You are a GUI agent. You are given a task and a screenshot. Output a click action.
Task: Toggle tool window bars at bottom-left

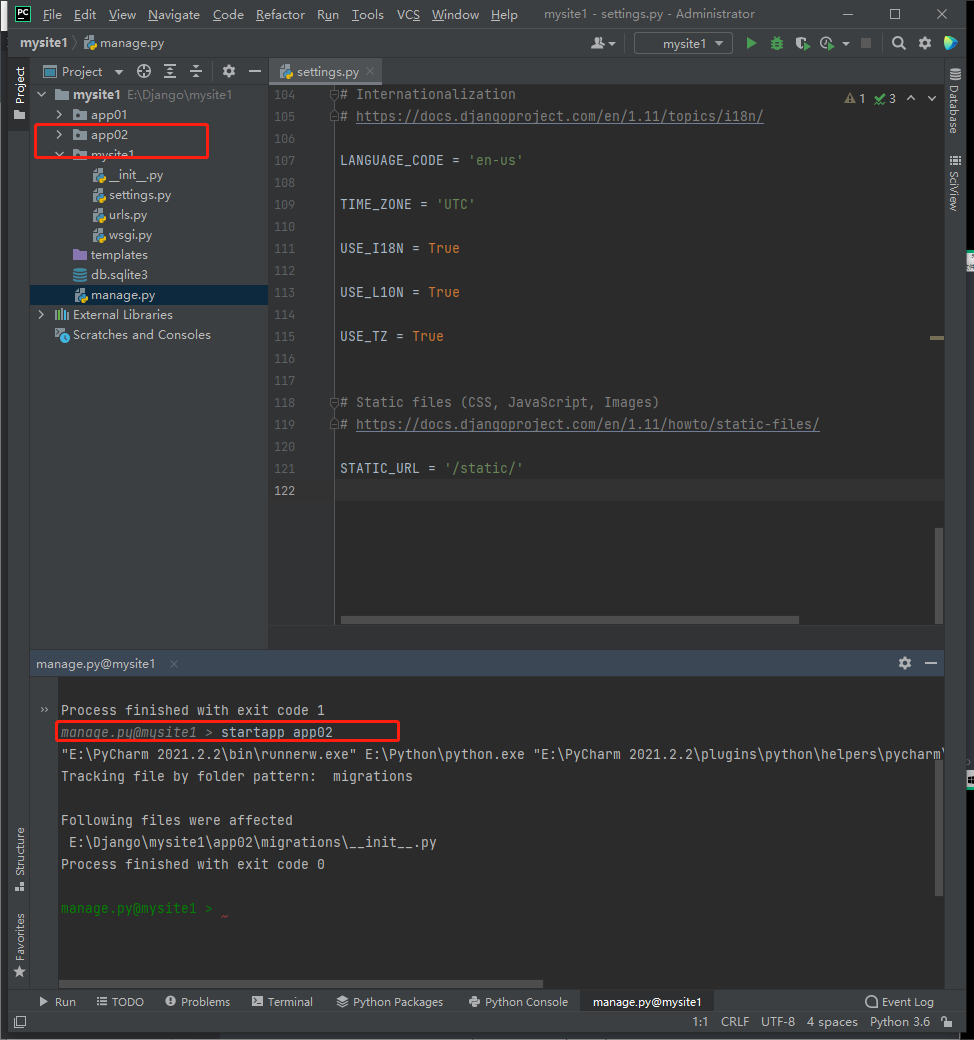point(20,1022)
